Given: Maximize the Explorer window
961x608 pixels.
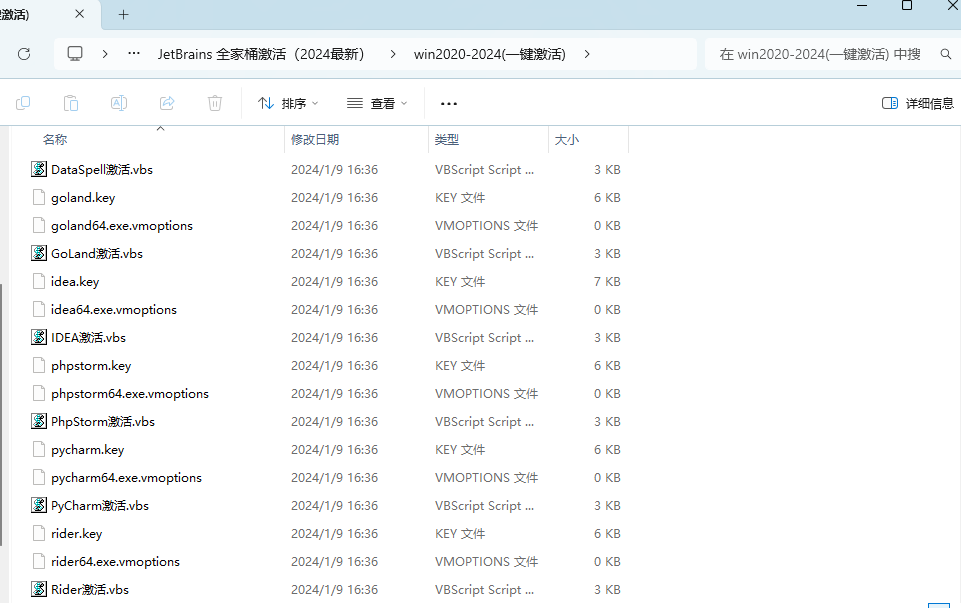Looking at the screenshot, I should pyautogui.click(x=907, y=6).
